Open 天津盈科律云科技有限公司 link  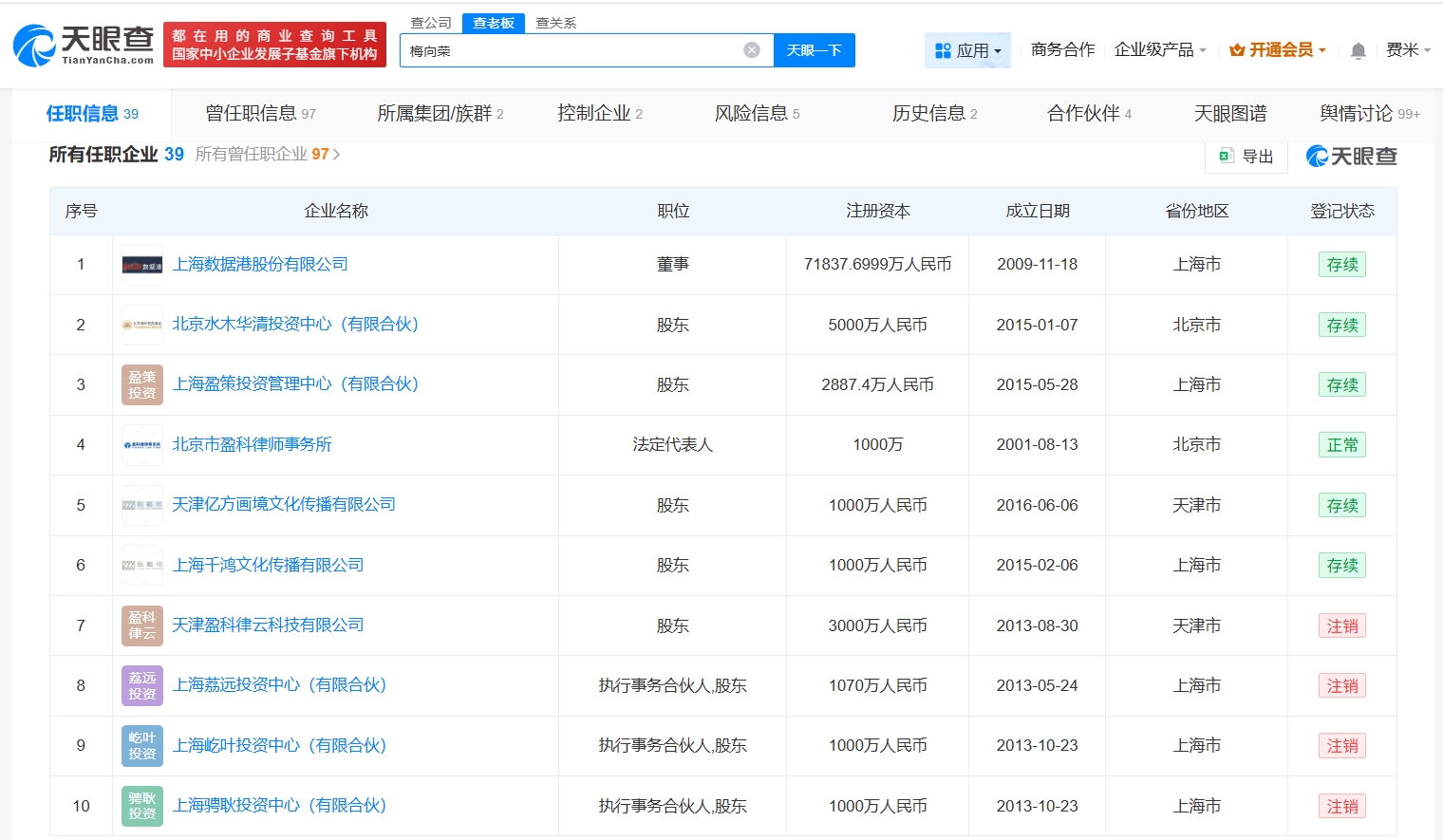tap(268, 625)
